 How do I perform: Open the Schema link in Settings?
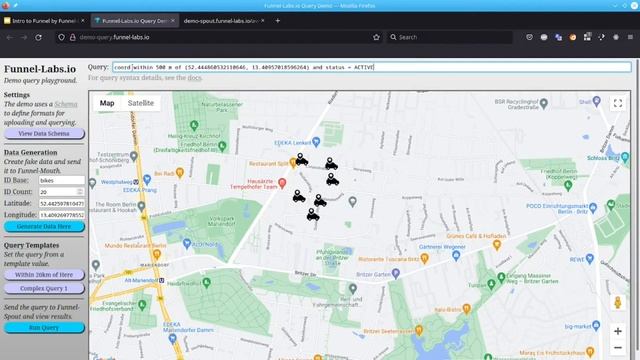[66, 104]
